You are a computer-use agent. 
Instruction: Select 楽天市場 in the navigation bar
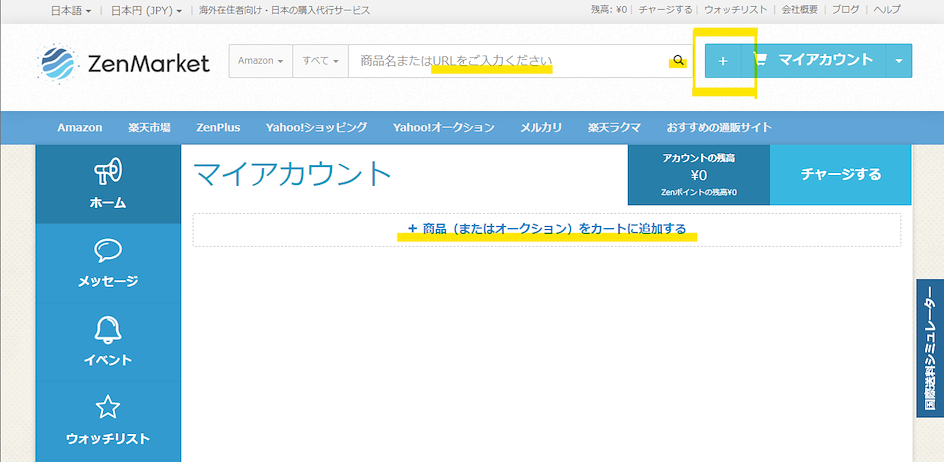(x=149, y=128)
